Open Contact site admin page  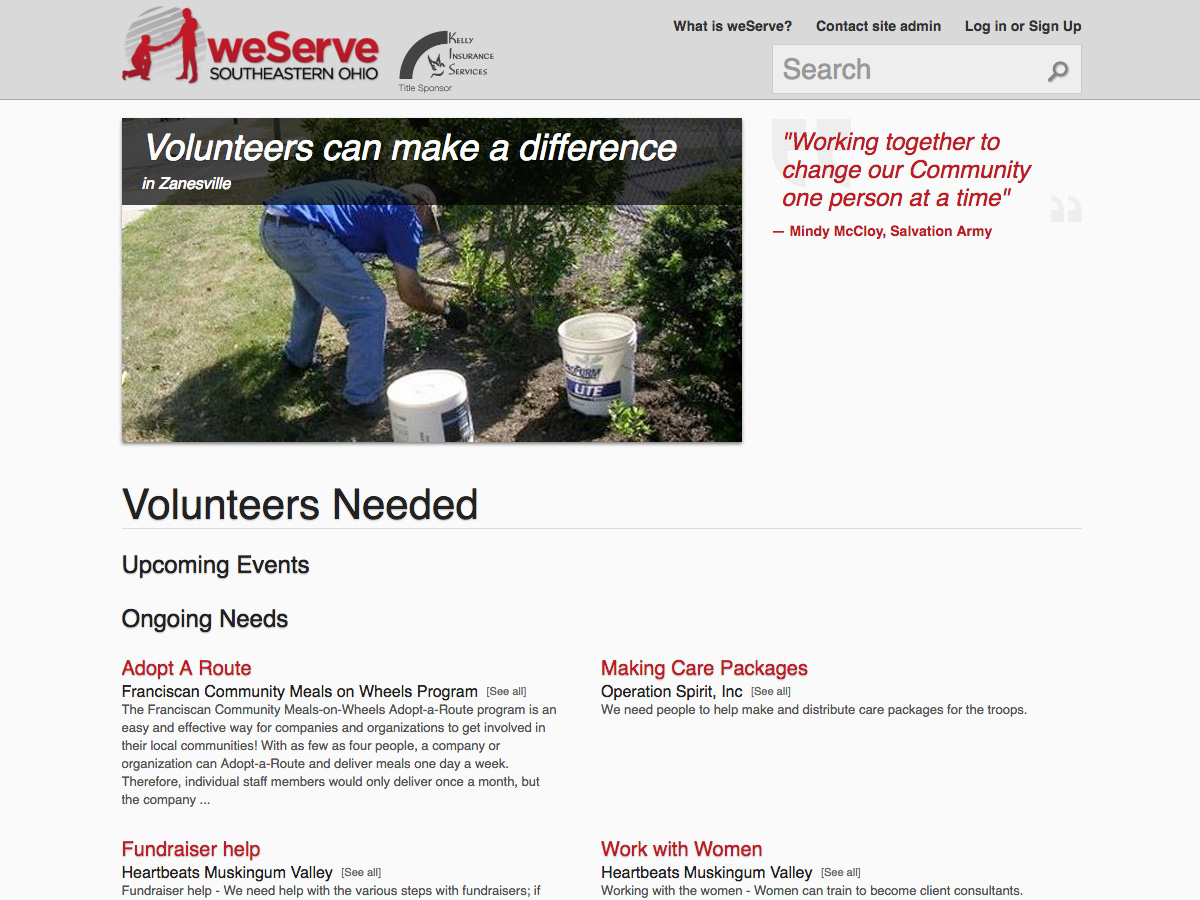tap(878, 26)
